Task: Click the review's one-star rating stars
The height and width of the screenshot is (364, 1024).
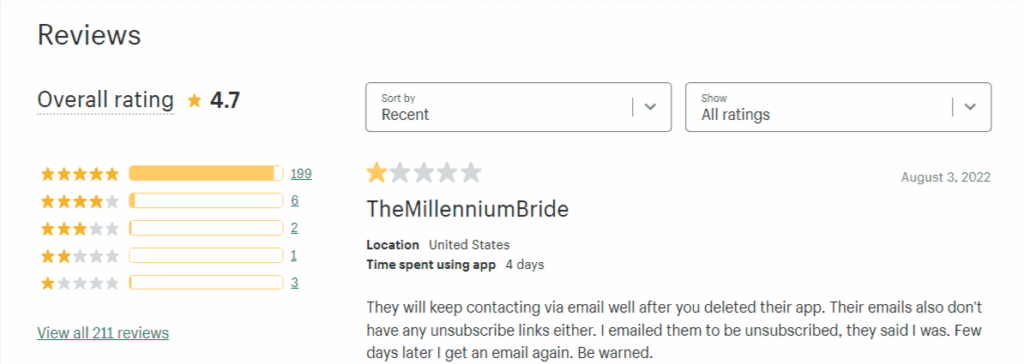Action: pos(423,173)
